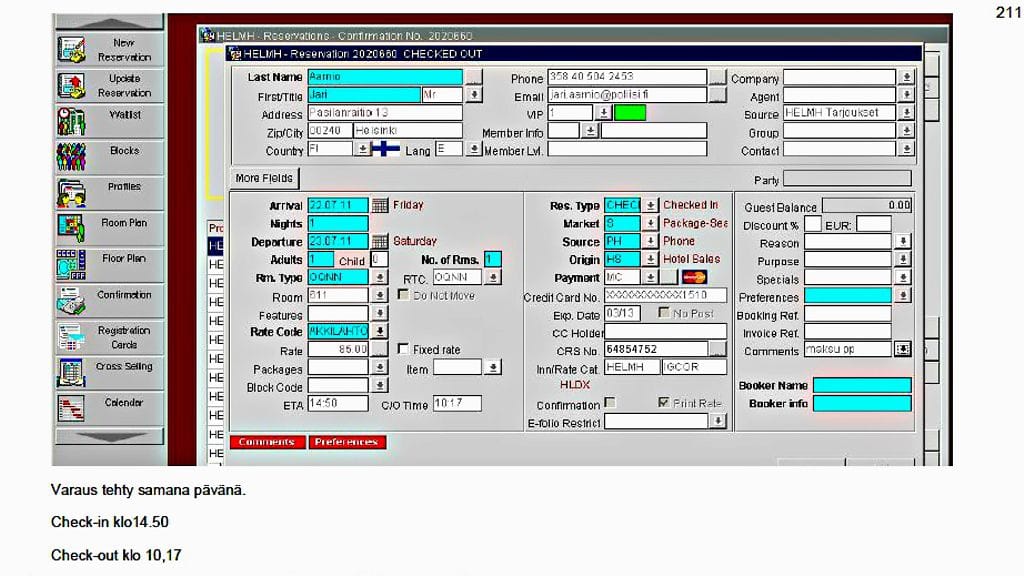
Task: Click the Guest Balance value field
Action: (x=867, y=206)
